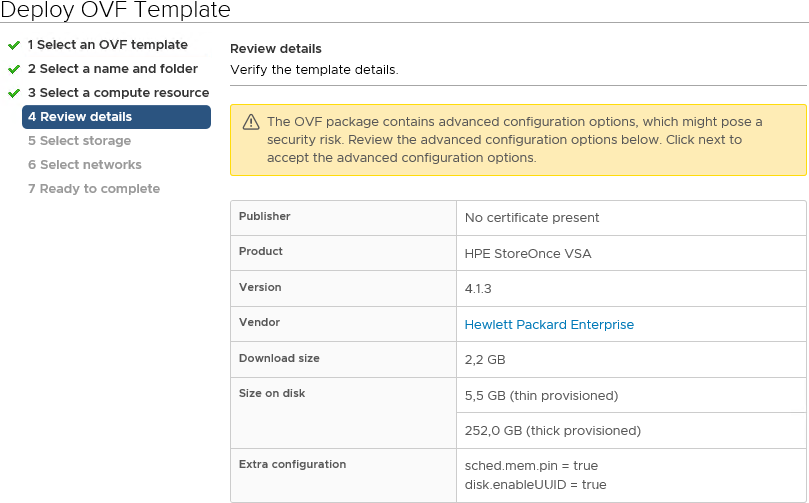The width and height of the screenshot is (809, 503).
Task: Go to step 3 Select a compute resource
Action: tap(118, 93)
